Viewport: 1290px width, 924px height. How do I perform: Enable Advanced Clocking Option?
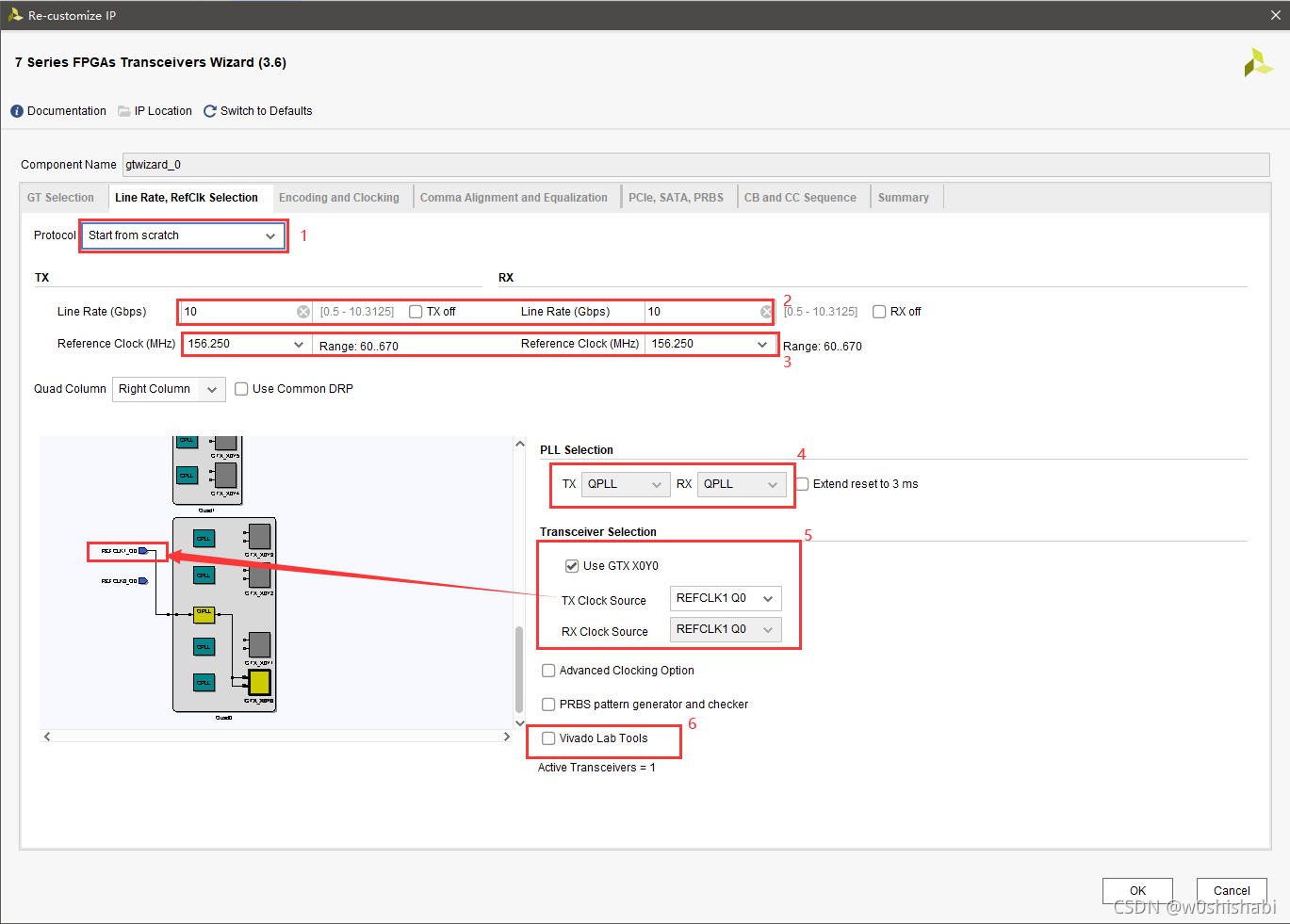[548, 671]
